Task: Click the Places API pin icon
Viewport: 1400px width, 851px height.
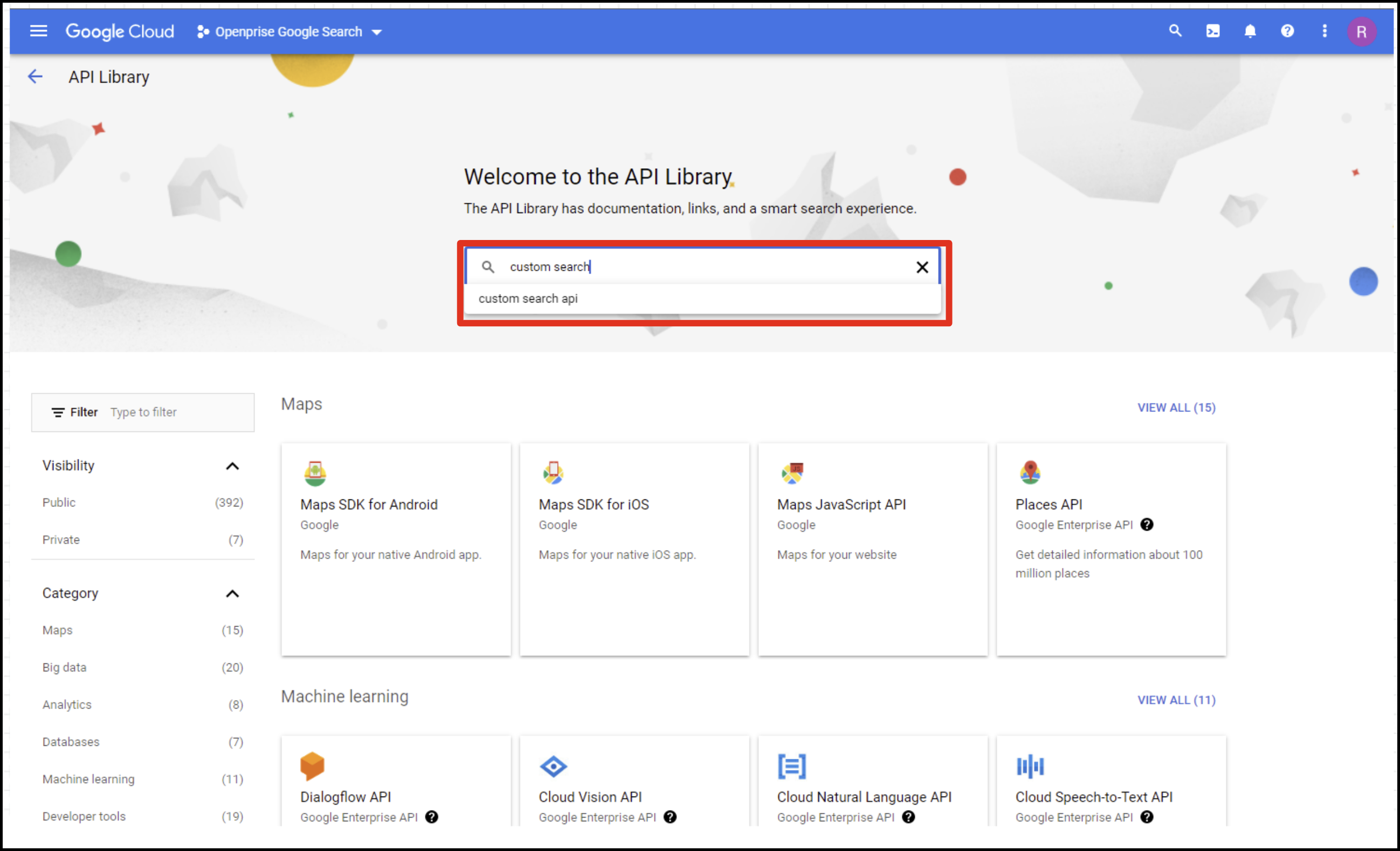Action: [x=1030, y=473]
